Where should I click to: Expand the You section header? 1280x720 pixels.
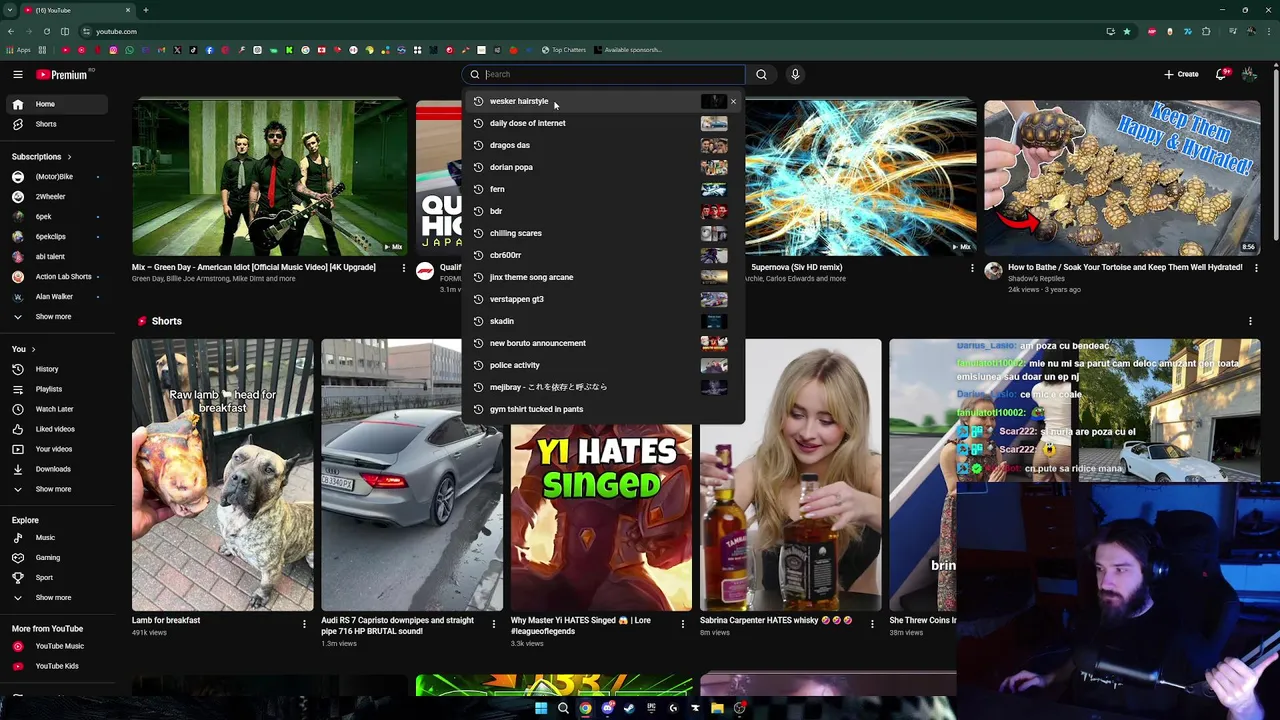click(24, 349)
